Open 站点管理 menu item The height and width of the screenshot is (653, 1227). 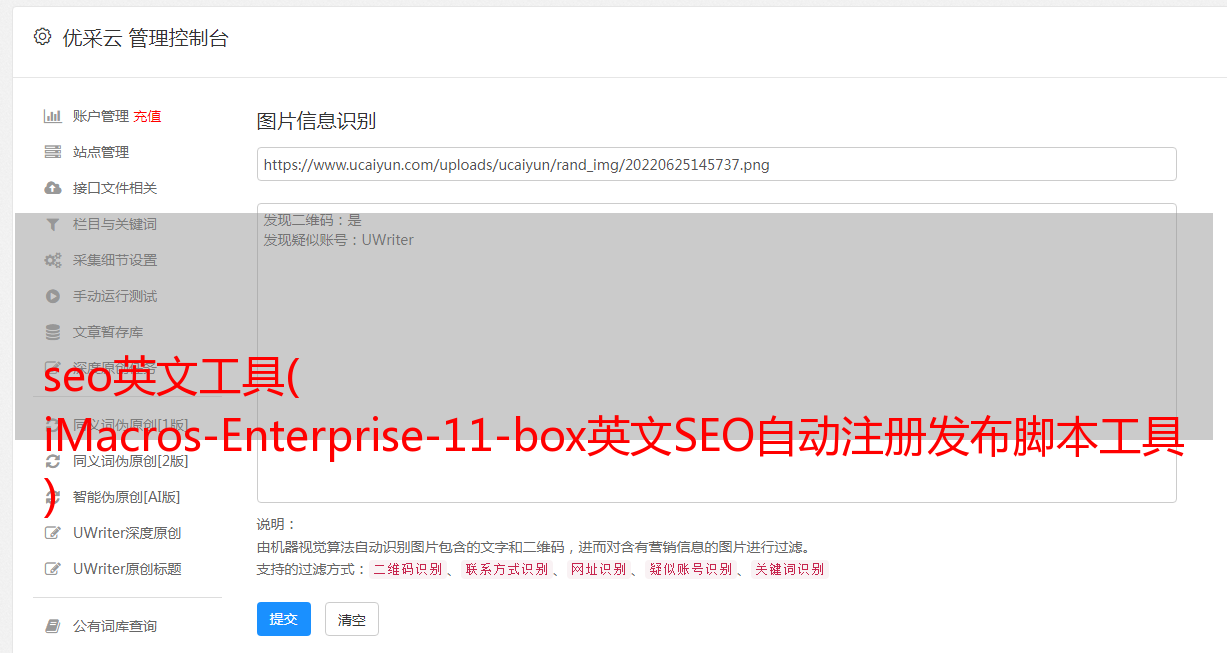[101, 152]
